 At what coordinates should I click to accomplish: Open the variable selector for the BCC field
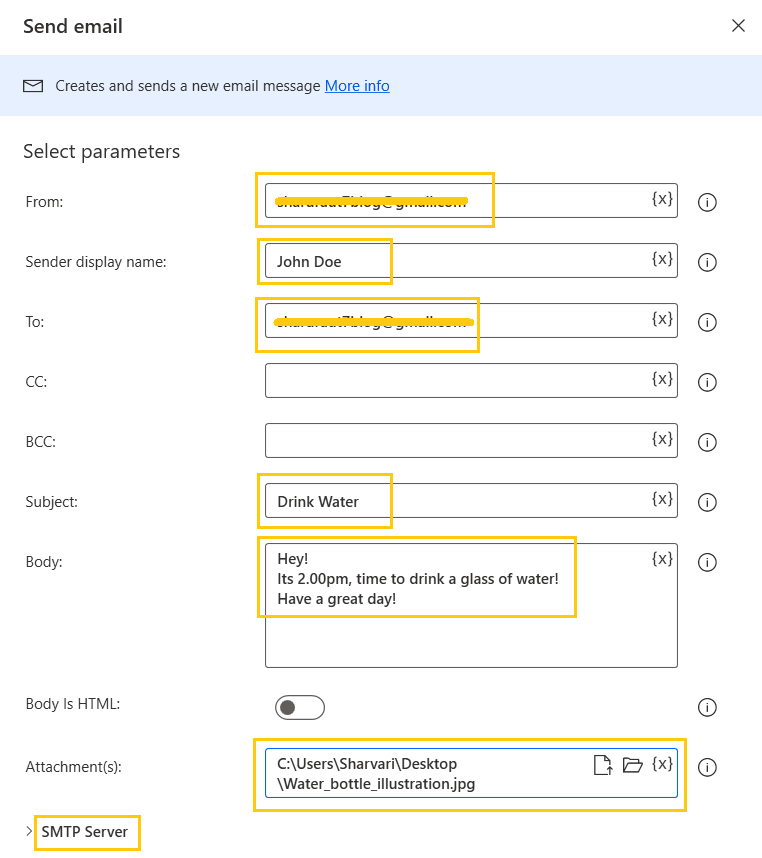click(662, 439)
